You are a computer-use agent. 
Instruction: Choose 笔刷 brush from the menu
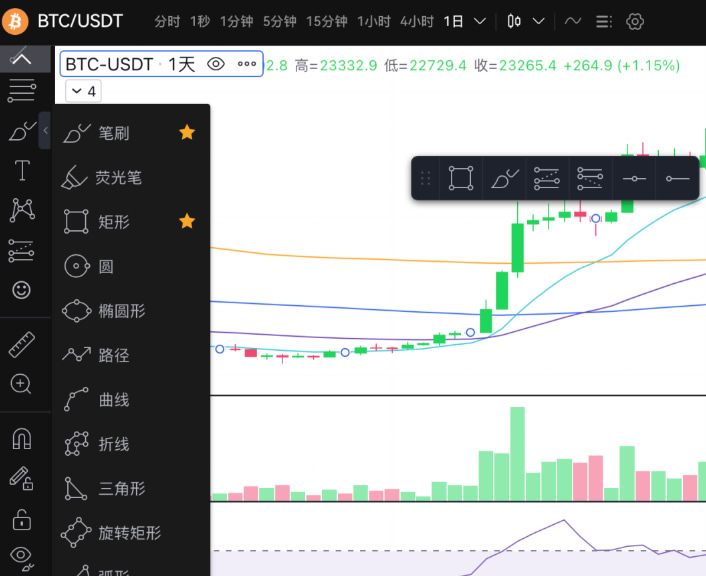(131, 133)
